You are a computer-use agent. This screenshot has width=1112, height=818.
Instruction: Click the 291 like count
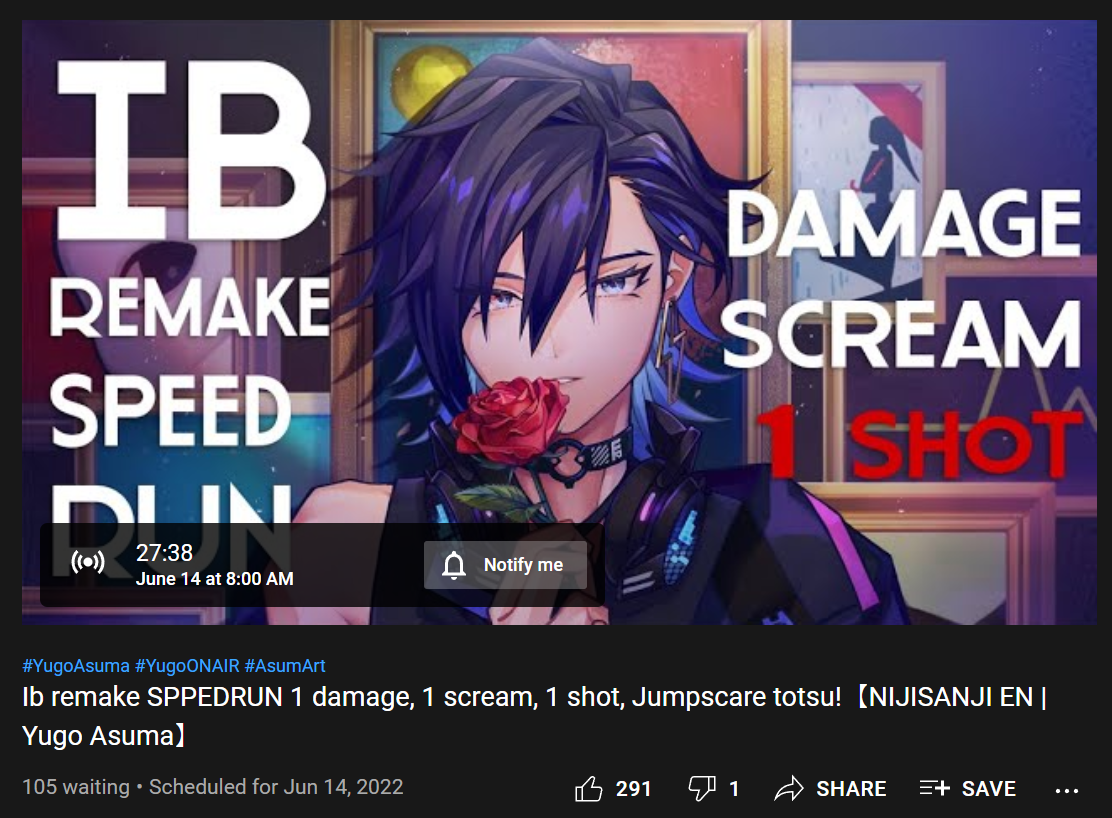633,788
